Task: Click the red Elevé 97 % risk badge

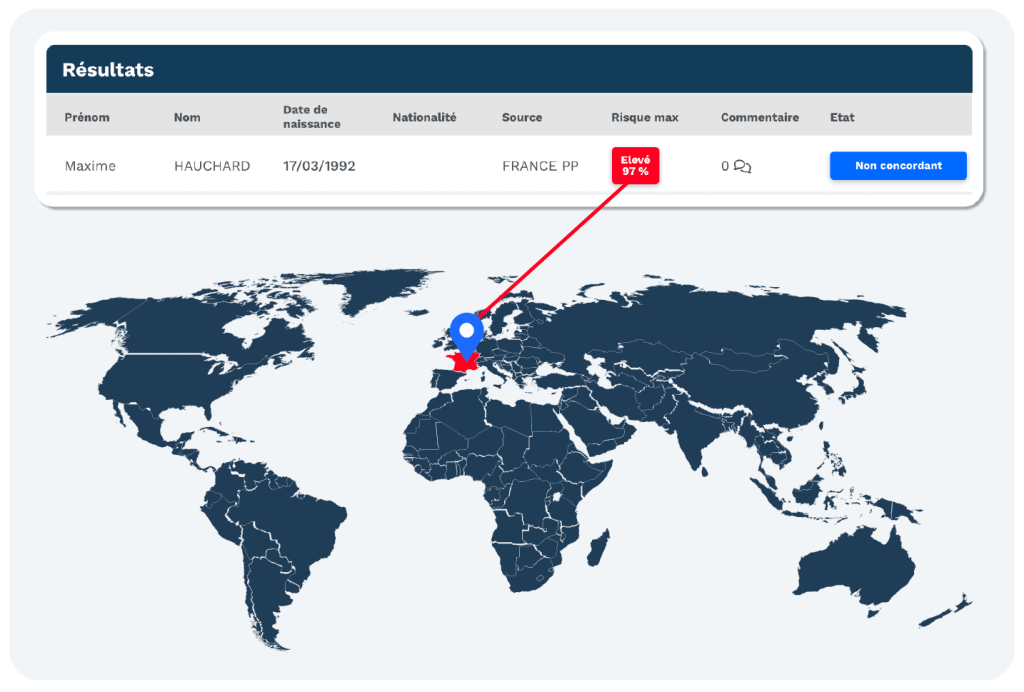Action: coord(635,166)
